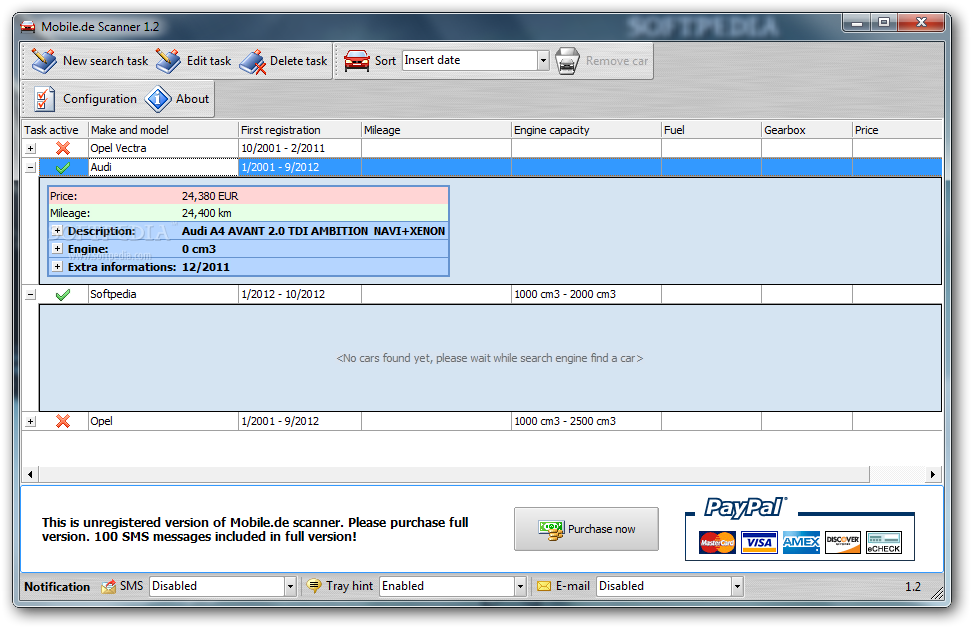The height and width of the screenshot is (628, 972).
Task: Click the Engine capacity column header
Action: tap(586, 130)
